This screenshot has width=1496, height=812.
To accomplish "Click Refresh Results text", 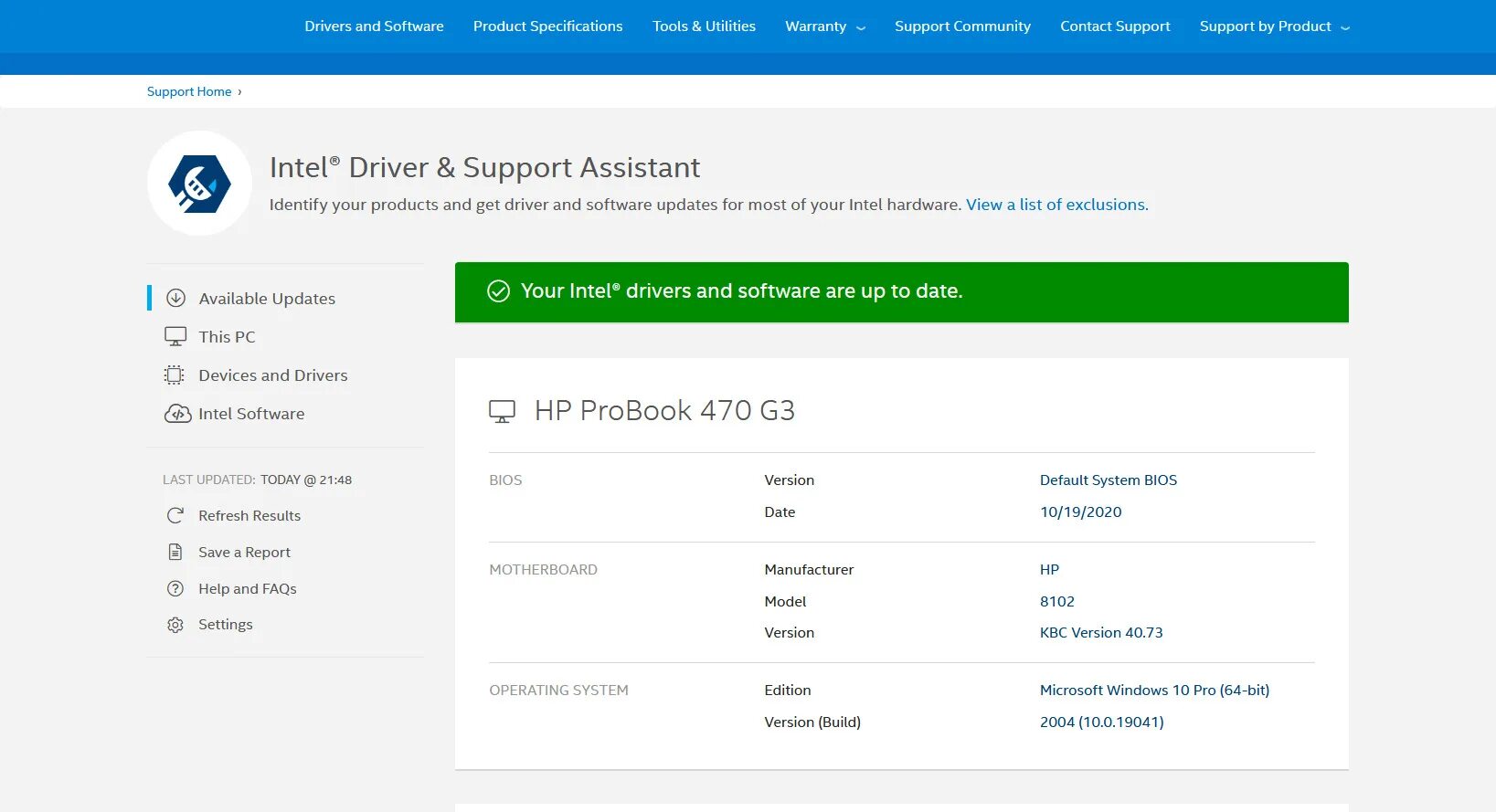I will pos(249,516).
